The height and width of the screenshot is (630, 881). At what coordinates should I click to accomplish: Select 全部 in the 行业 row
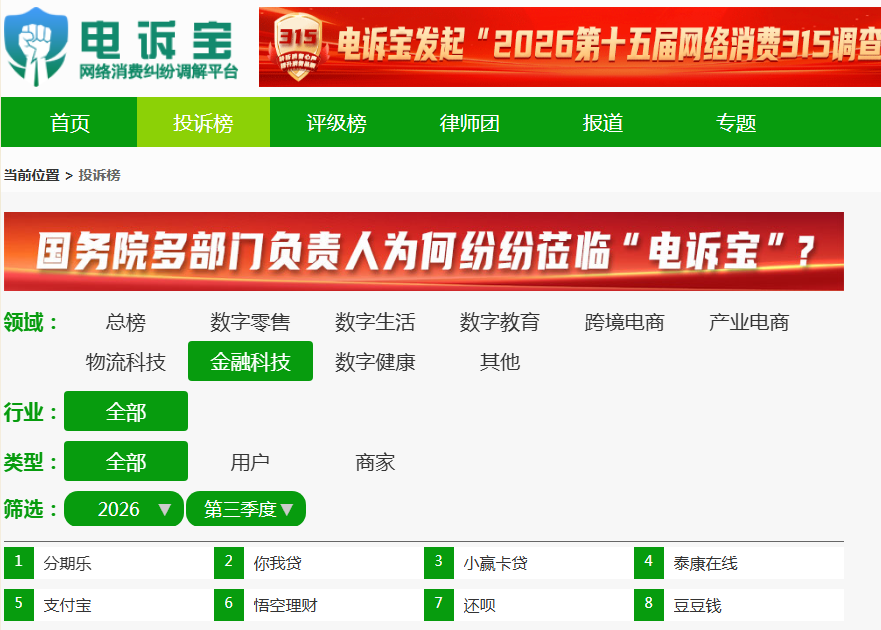coord(126,411)
